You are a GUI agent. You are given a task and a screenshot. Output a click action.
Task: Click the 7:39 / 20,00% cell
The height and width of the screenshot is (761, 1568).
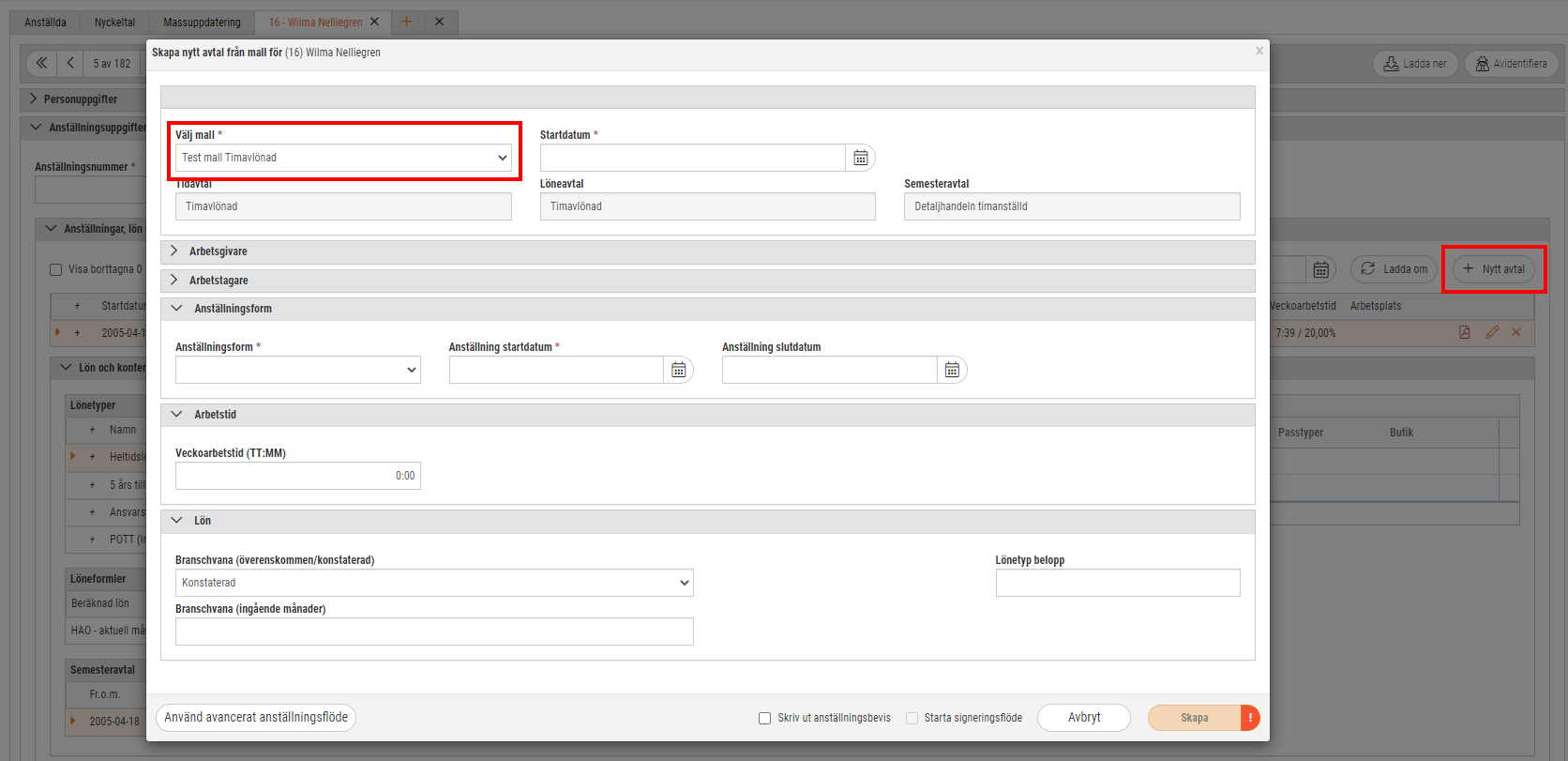coord(1305,333)
